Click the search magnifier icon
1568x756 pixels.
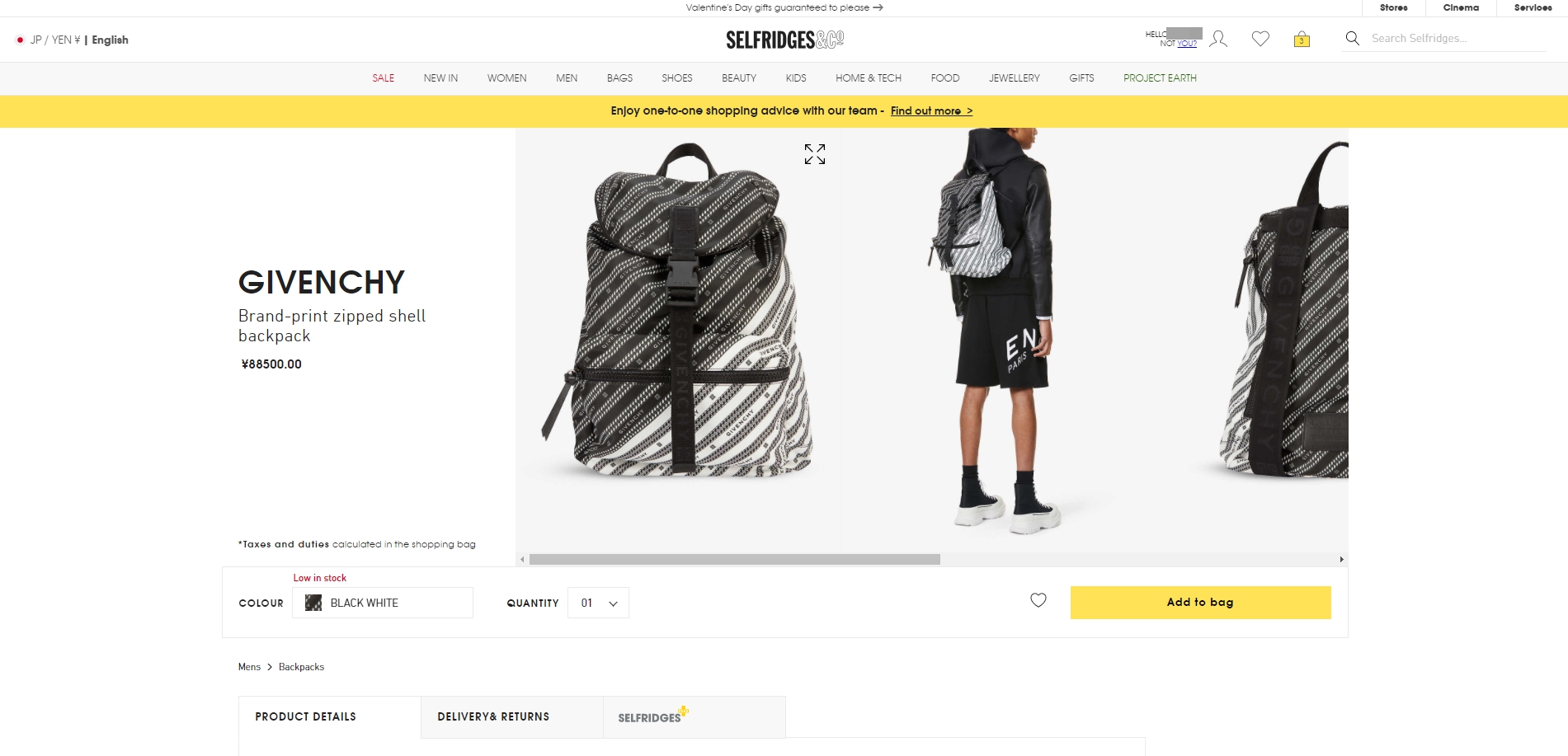click(x=1353, y=38)
